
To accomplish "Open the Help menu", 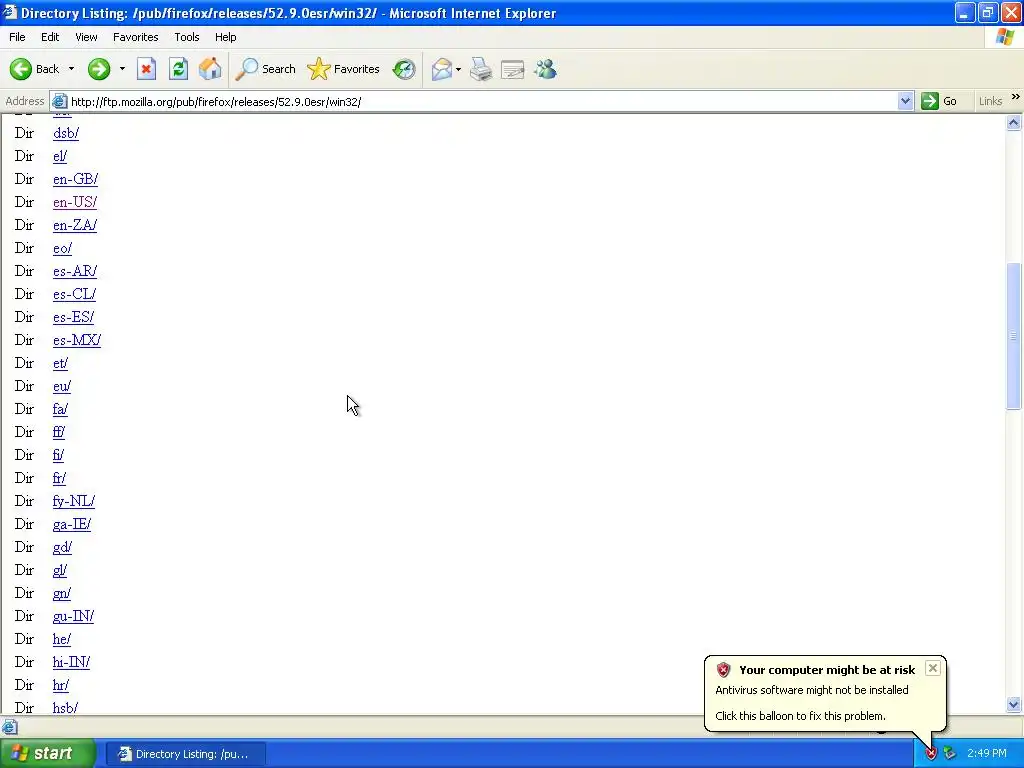I will pos(225,37).
